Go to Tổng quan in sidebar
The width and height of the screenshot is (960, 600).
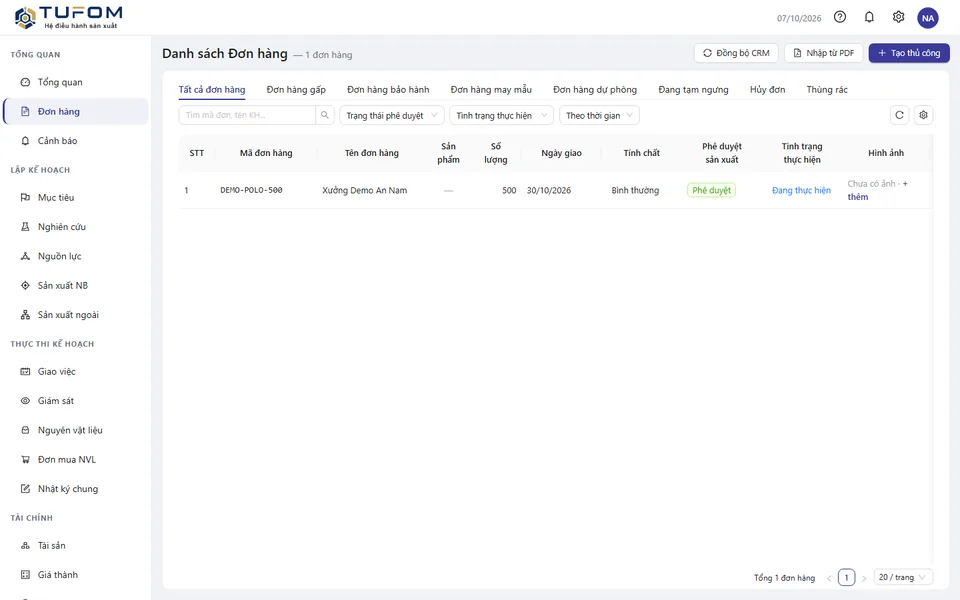(76, 82)
